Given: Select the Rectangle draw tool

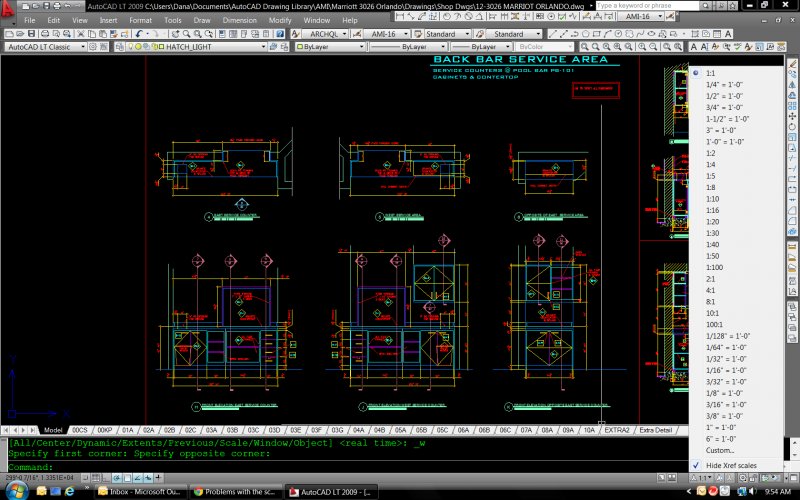Looking at the screenshot, I should (x=596, y=34).
